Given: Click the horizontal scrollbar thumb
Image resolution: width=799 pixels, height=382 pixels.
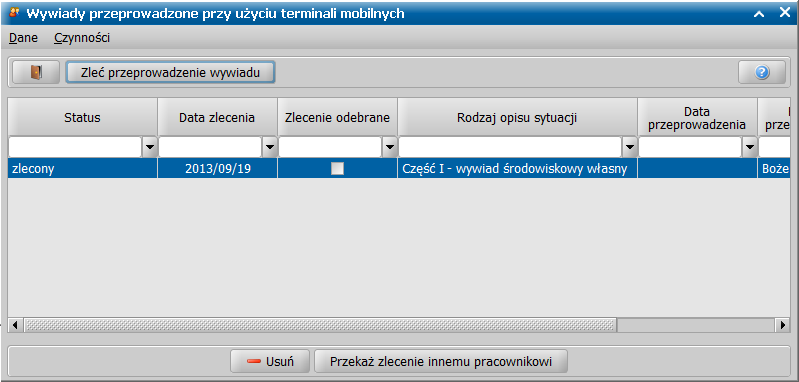Looking at the screenshot, I should [320, 324].
